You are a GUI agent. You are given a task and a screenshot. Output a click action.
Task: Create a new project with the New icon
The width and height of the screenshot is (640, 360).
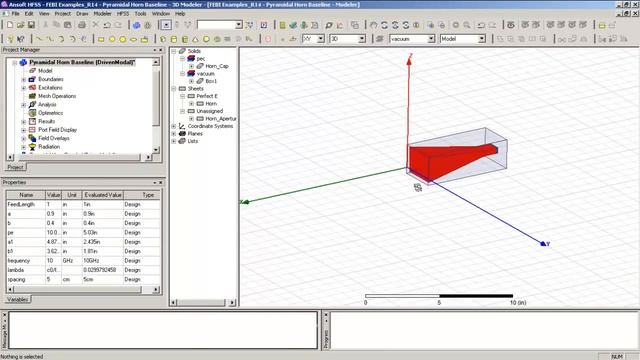[10, 25]
